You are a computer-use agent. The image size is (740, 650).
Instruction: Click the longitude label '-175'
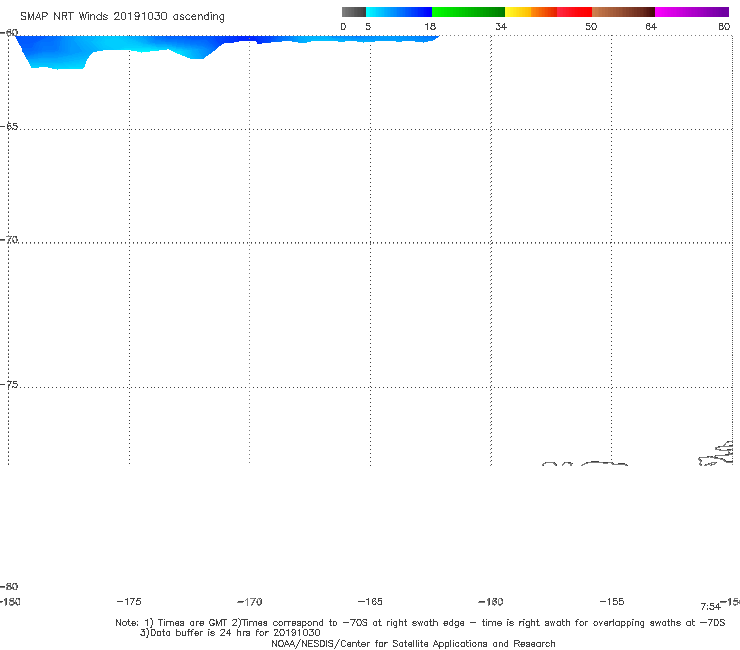point(129,602)
